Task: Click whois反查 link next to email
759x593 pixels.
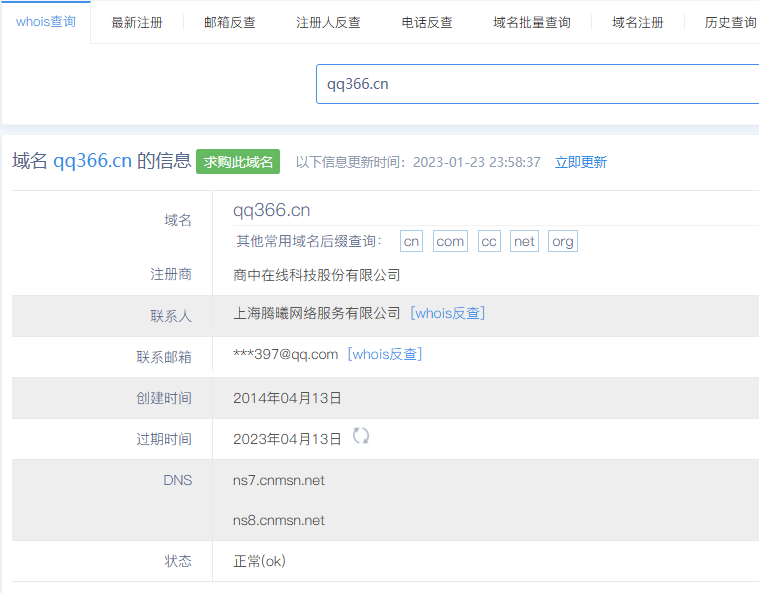Action: coord(385,354)
